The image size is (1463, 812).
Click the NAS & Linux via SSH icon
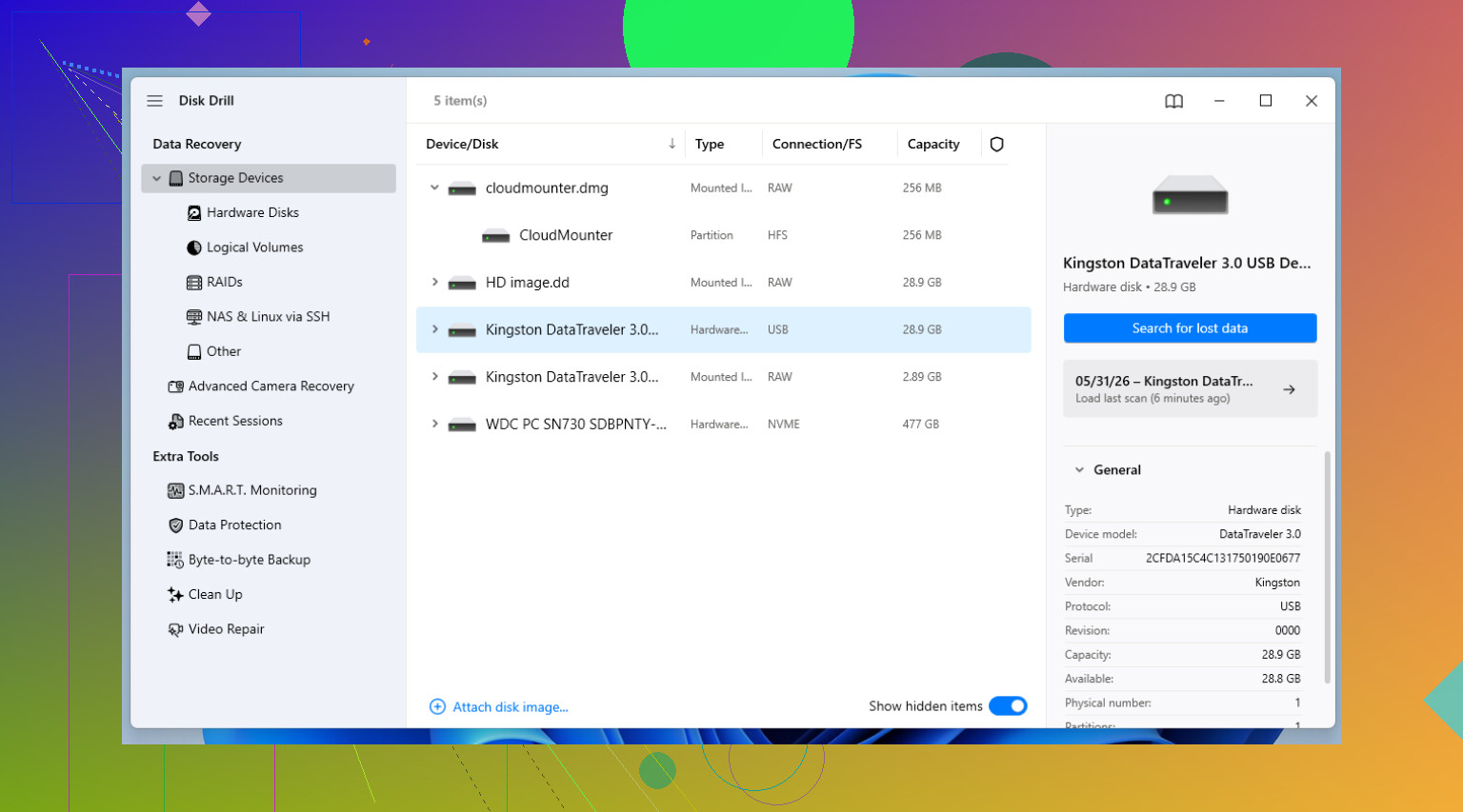pos(194,317)
